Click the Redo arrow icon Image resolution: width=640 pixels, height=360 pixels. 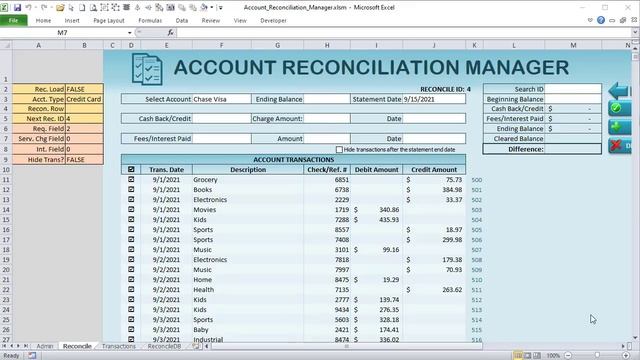click(x=43, y=7)
